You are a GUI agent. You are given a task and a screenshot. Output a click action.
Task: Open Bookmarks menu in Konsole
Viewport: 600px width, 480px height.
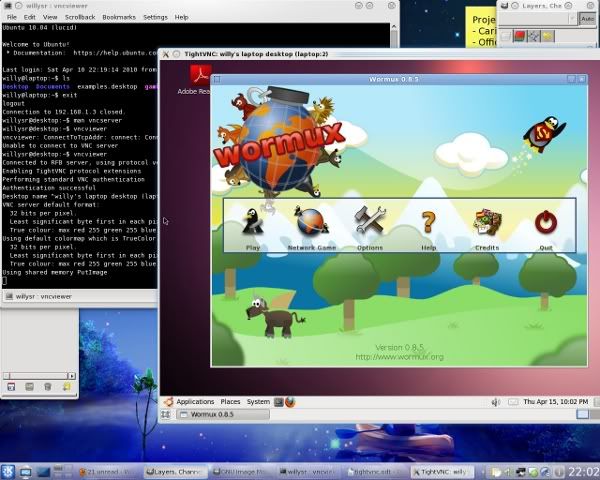[x=119, y=17]
